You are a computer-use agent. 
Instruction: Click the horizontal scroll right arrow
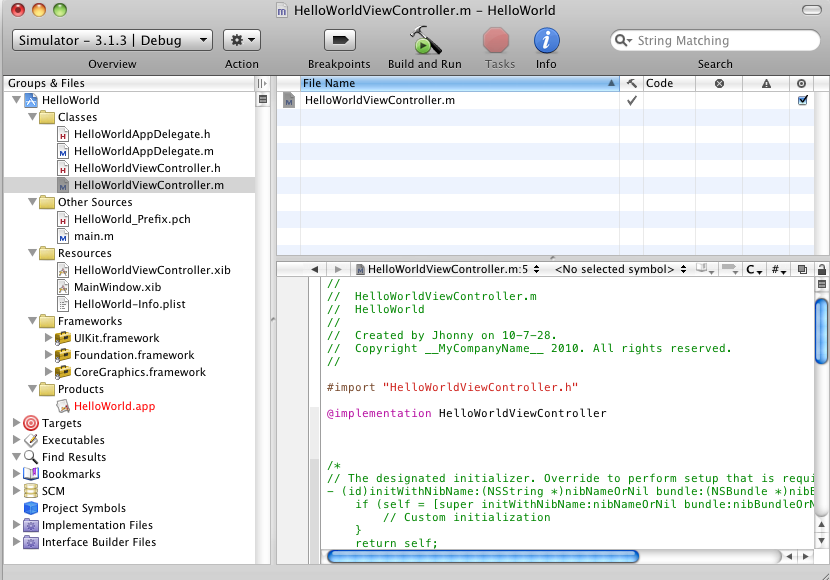pyautogui.click(x=806, y=556)
